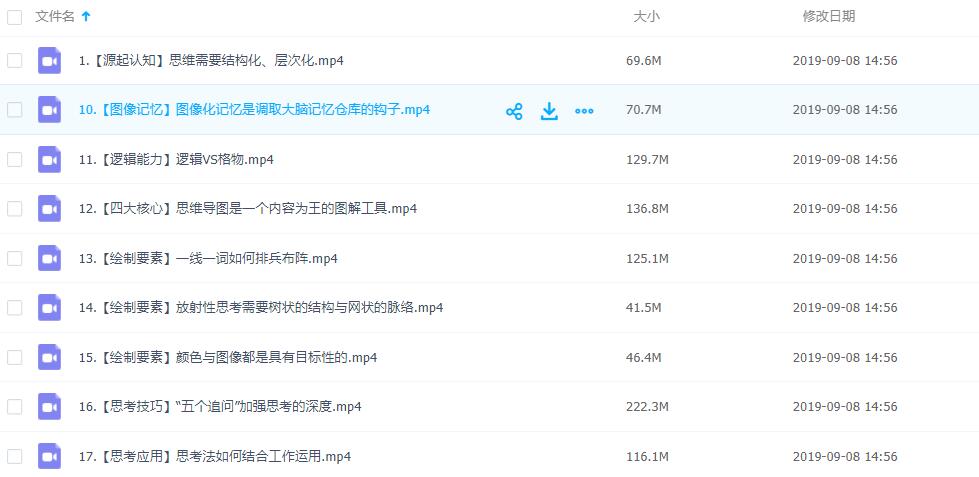The image size is (979, 477).
Task: Tick checkbox for 15. 颜色与图像 file
Action: (15, 357)
